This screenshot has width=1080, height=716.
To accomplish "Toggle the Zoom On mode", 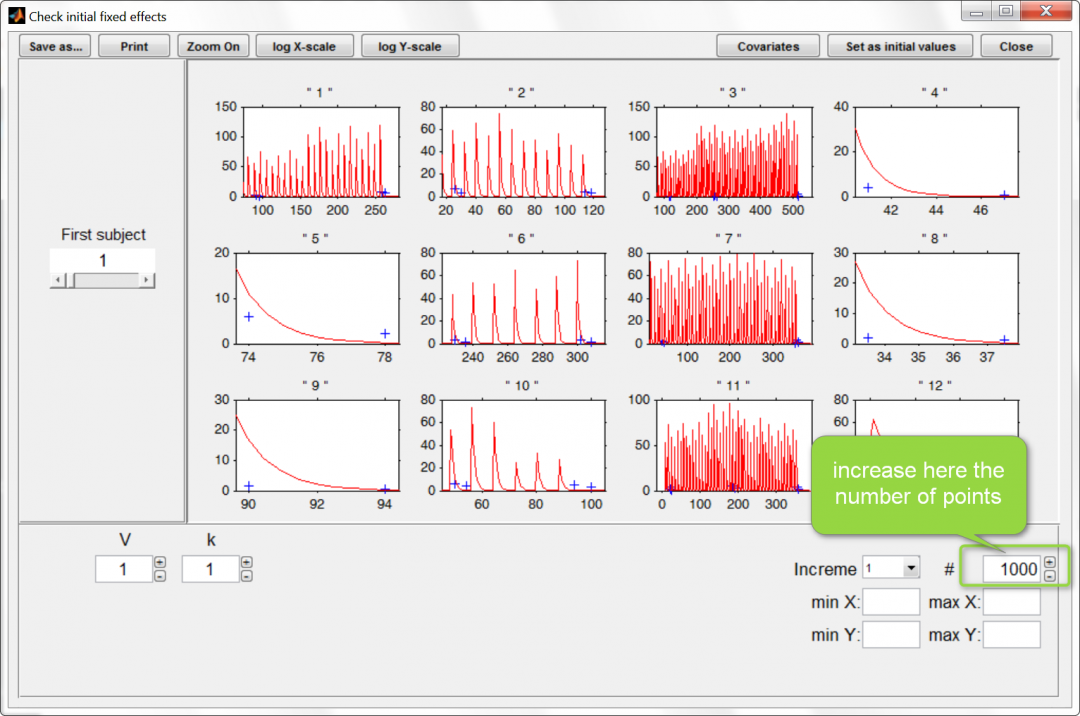I will point(212,45).
